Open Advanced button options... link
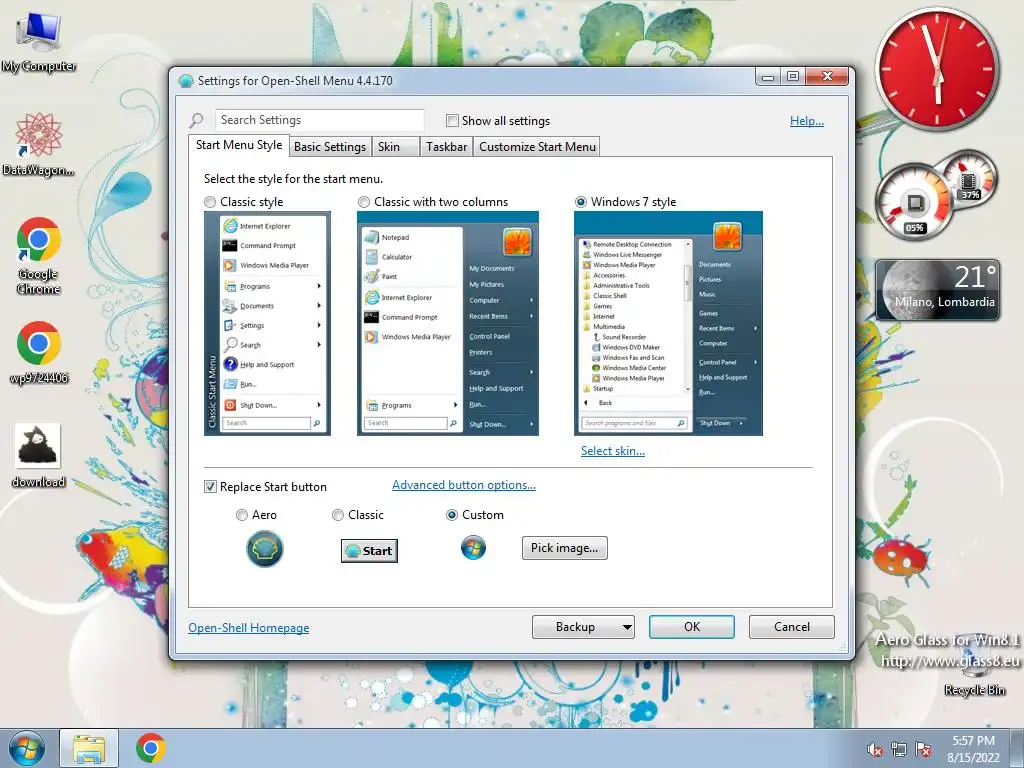 [x=464, y=485]
